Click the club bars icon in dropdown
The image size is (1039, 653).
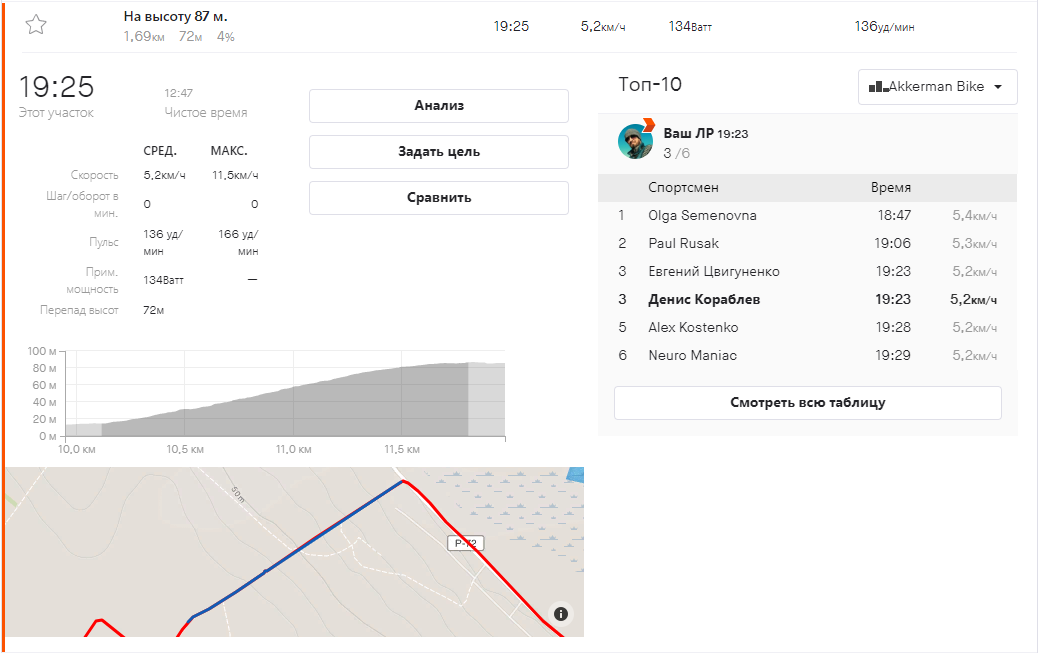coord(877,87)
